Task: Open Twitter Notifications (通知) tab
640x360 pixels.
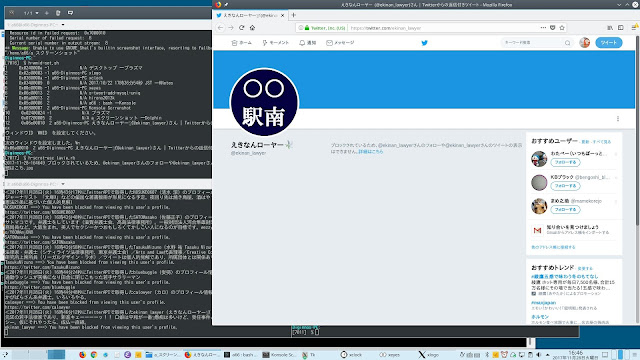Action: pyautogui.click(x=308, y=42)
